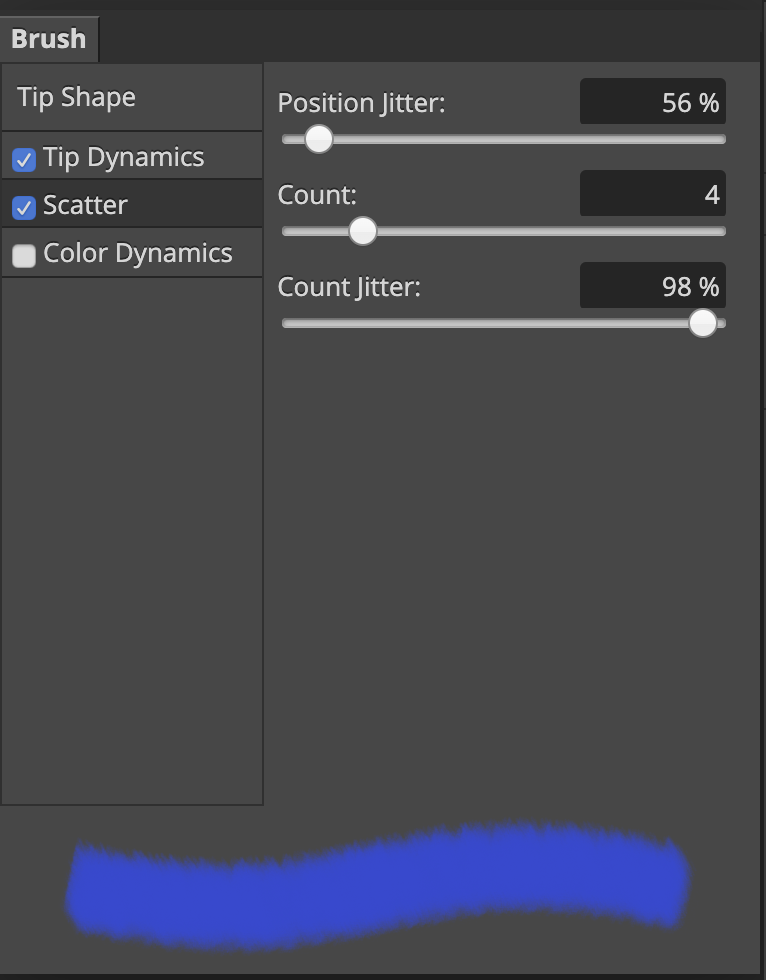Select the Count Jitter value field
Image resolution: width=766 pixels, height=980 pixels.
click(652, 286)
